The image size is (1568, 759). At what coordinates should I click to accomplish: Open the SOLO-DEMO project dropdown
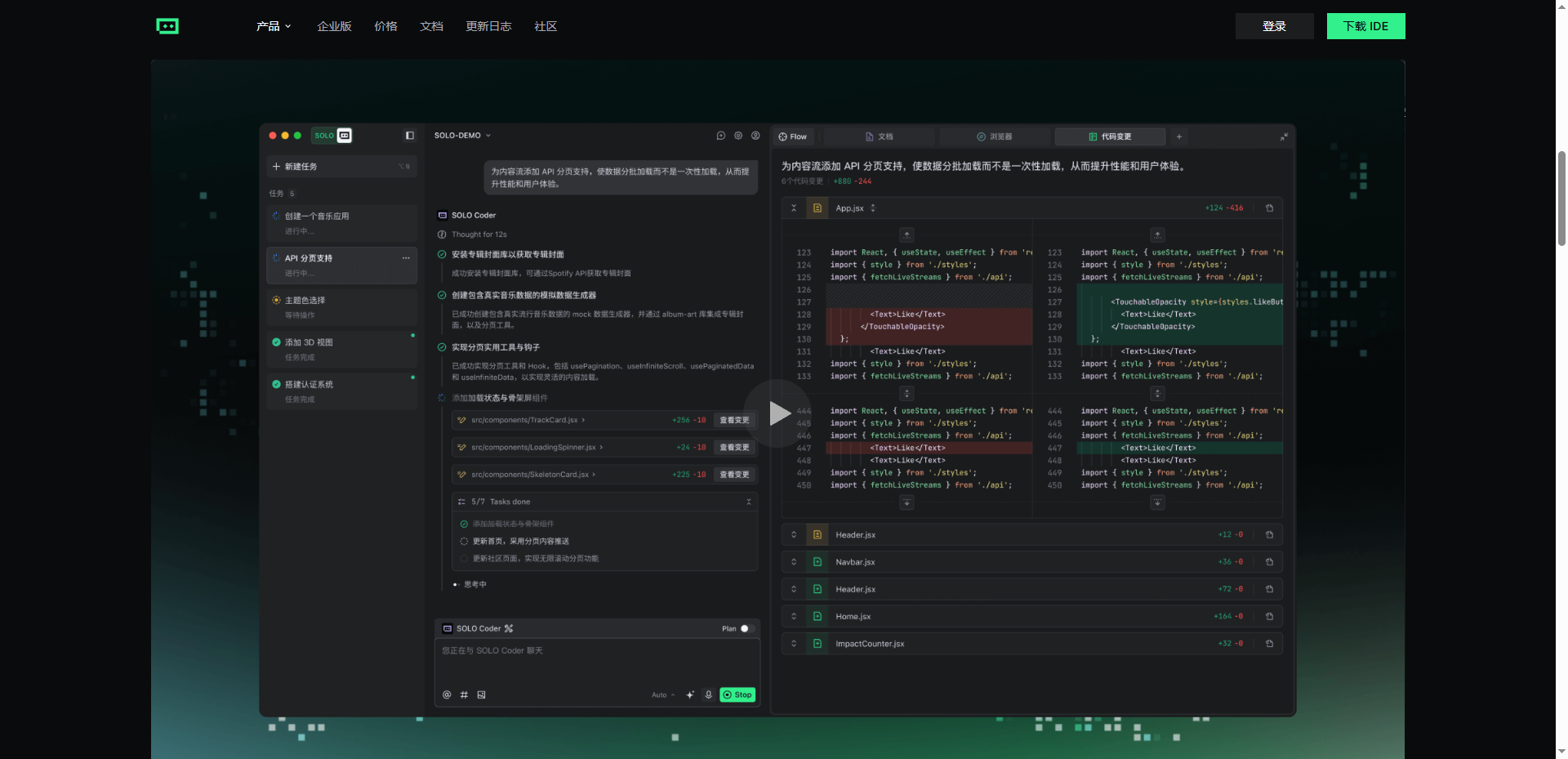click(462, 136)
